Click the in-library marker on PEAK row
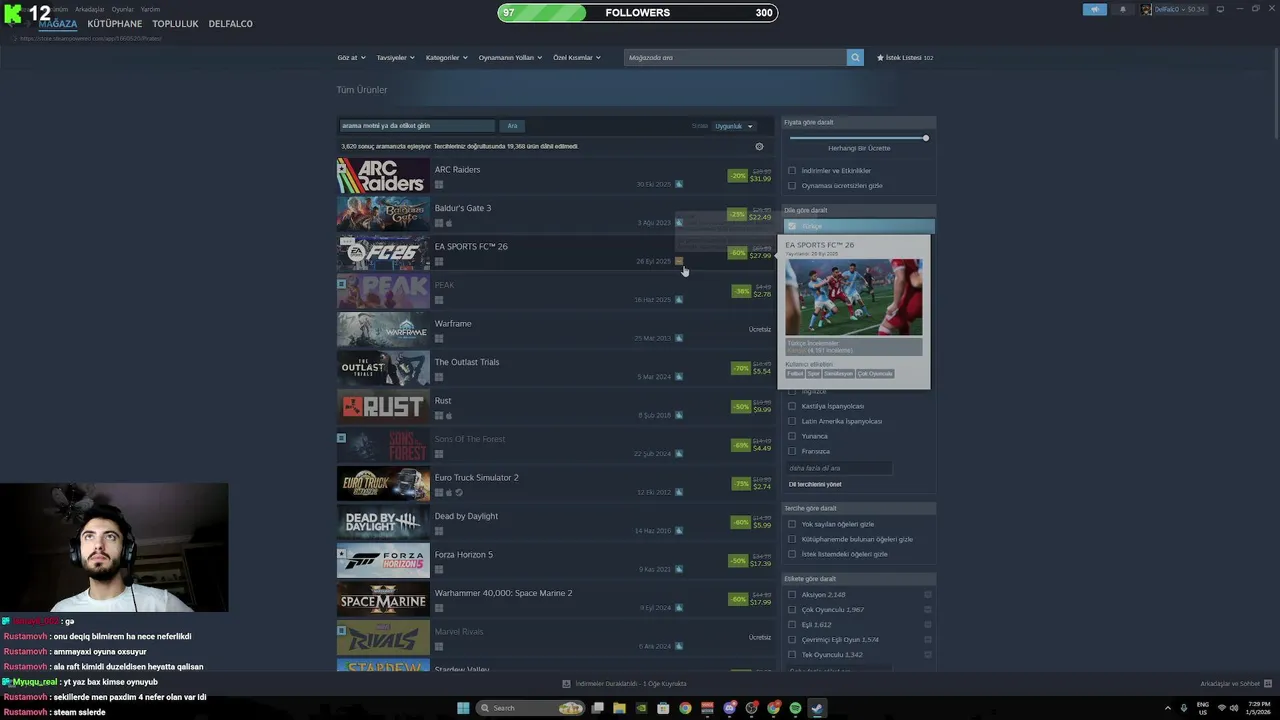This screenshot has height=720, width=1280. (341, 284)
